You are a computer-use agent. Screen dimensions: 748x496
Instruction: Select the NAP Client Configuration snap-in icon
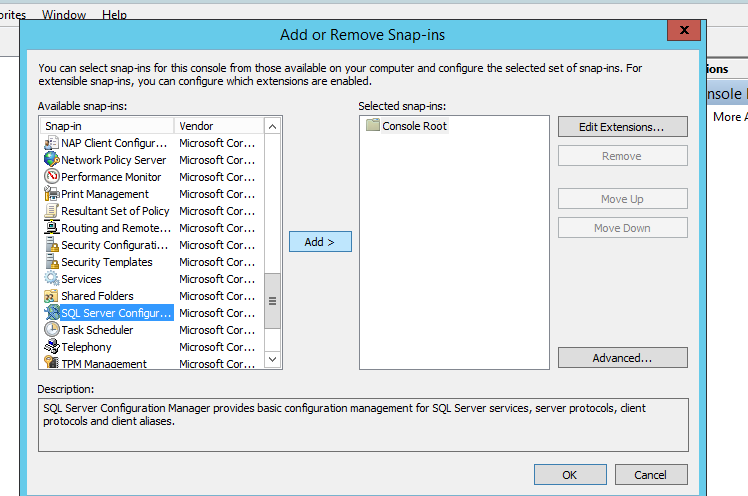click(52, 143)
